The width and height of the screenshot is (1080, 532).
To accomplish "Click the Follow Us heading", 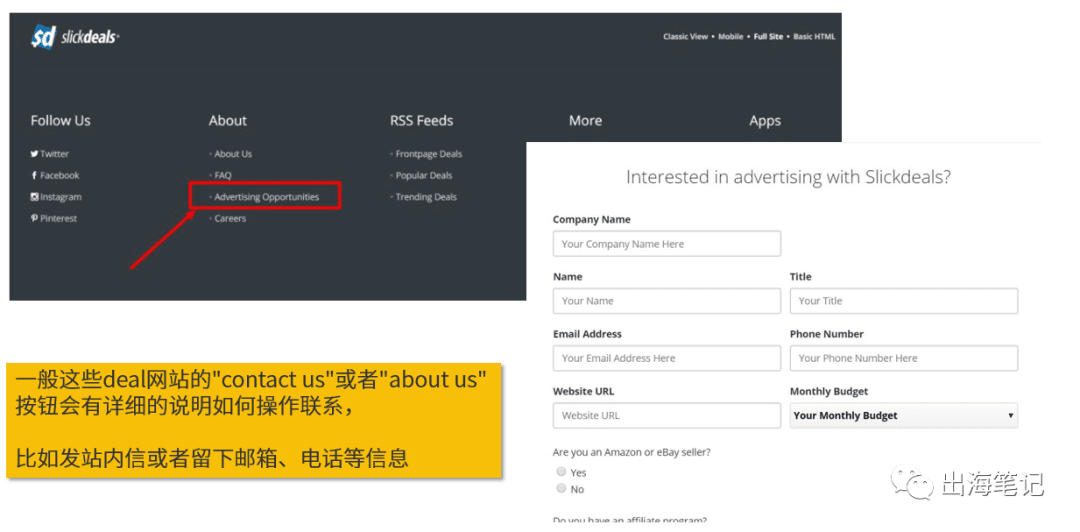I will click(x=61, y=121).
